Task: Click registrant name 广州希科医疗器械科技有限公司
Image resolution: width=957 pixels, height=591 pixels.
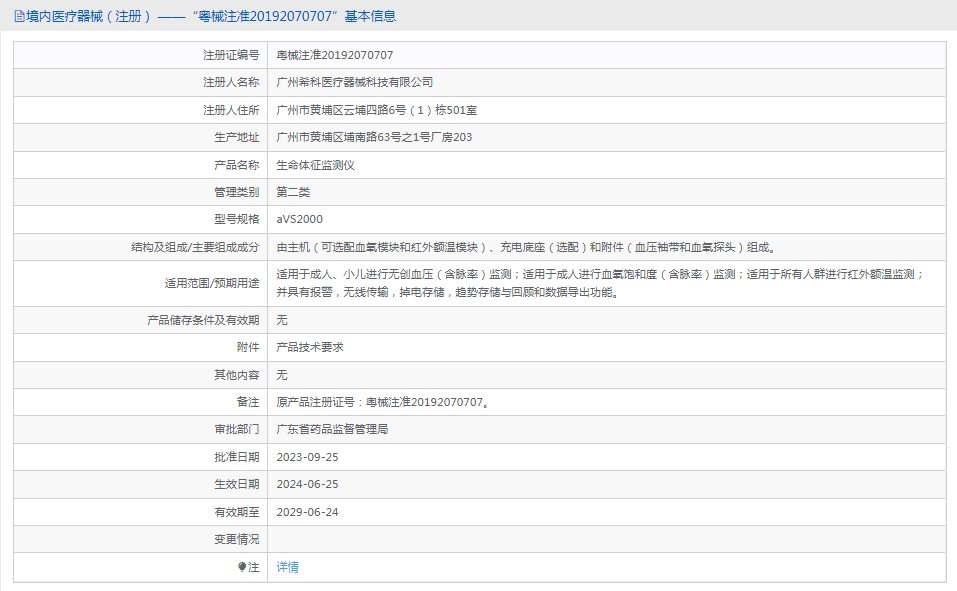Action: pyautogui.click(x=355, y=82)
